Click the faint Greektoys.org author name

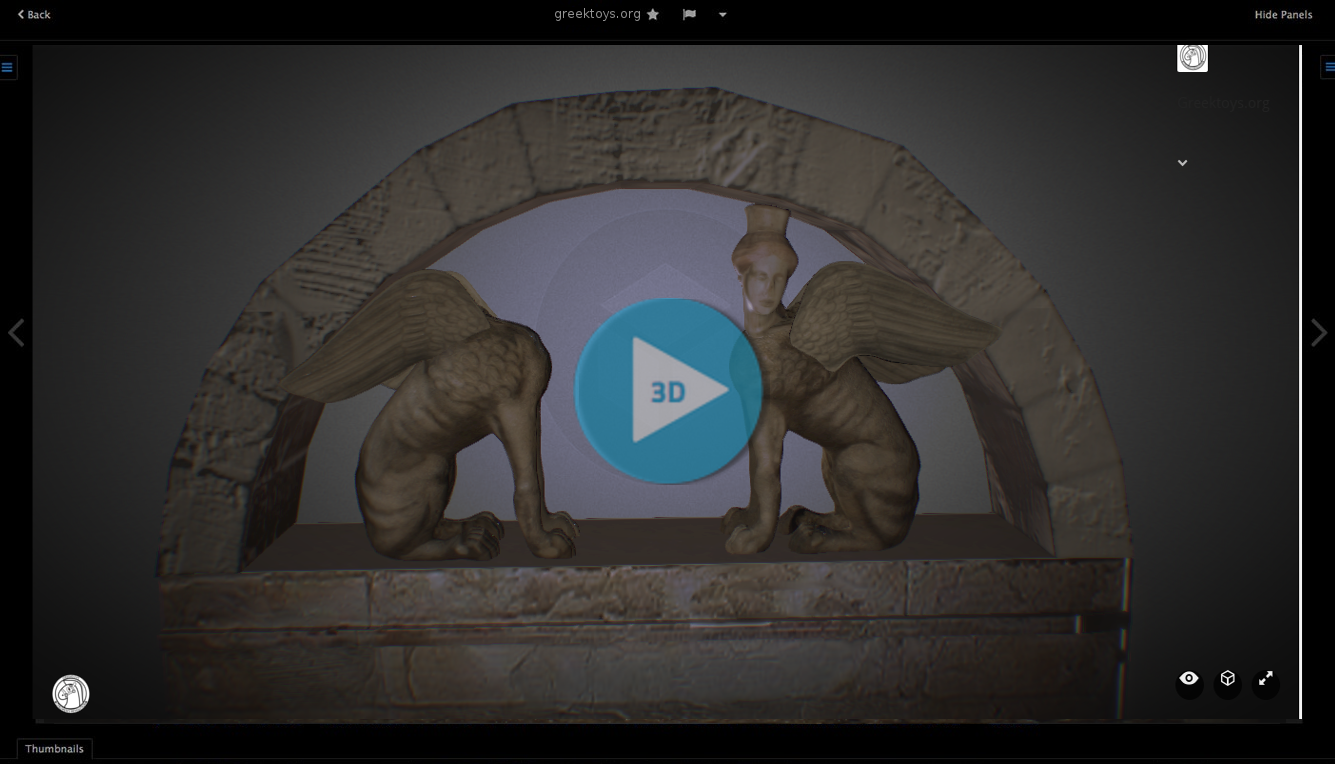(x=1224, y=103)
